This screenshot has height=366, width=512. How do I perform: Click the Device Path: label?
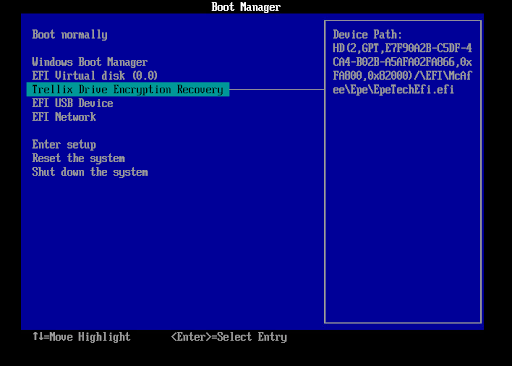(367, 35)
